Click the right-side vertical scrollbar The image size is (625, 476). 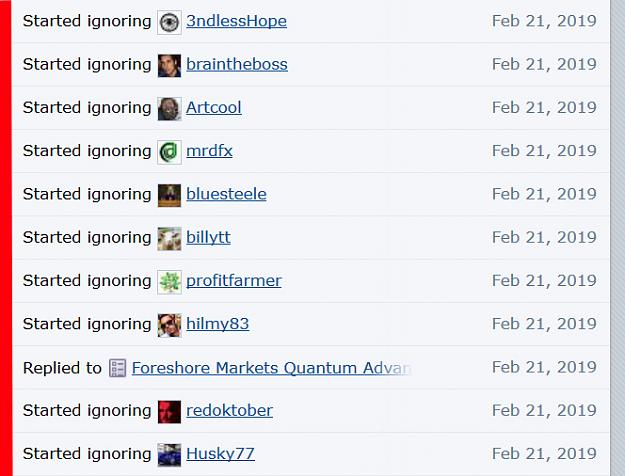coord(618,238)
